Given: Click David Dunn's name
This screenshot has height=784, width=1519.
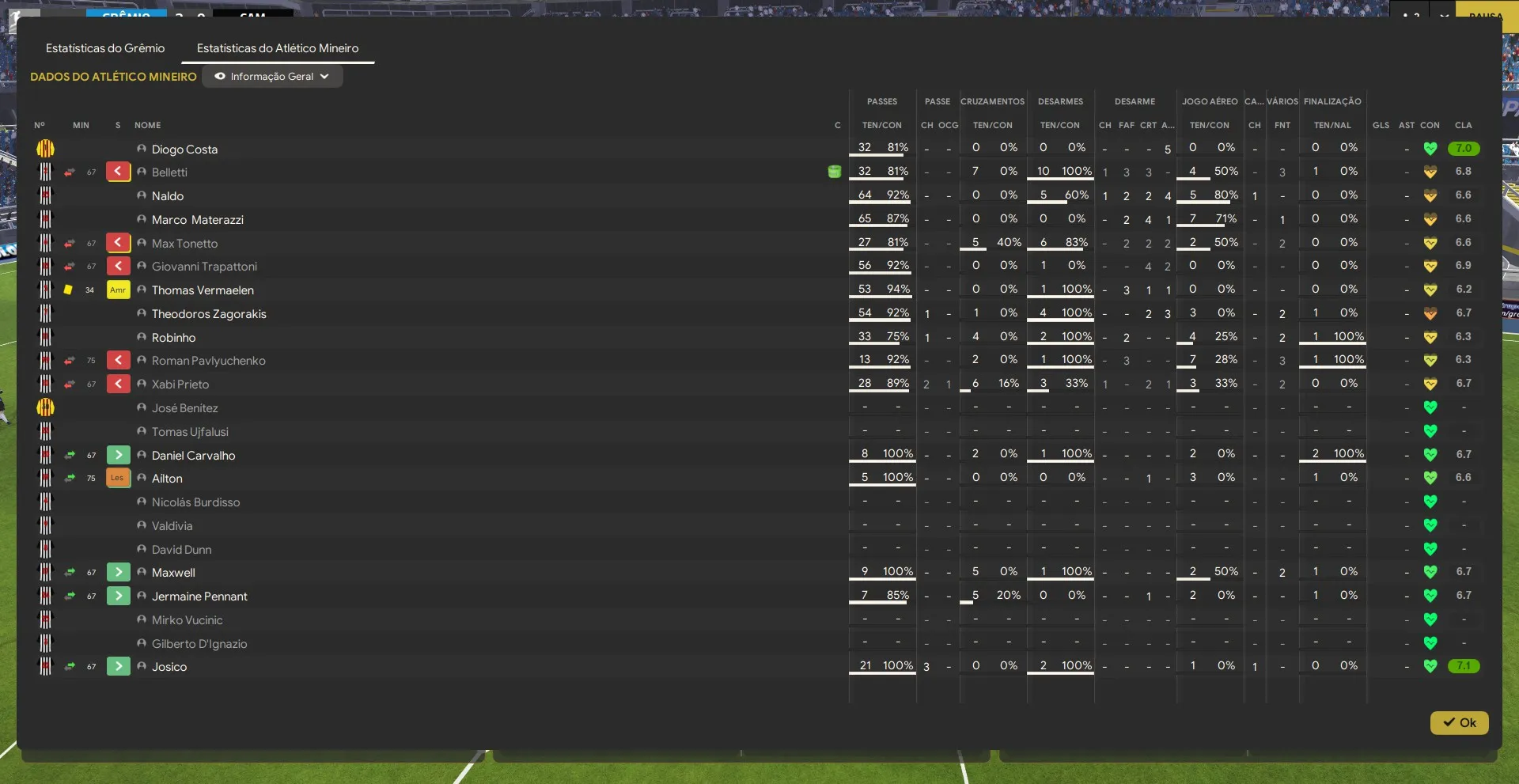Looking at the screenshot, I should tap(181, 550).
